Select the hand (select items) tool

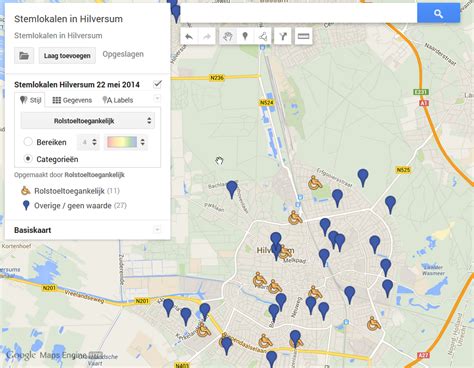228,36
